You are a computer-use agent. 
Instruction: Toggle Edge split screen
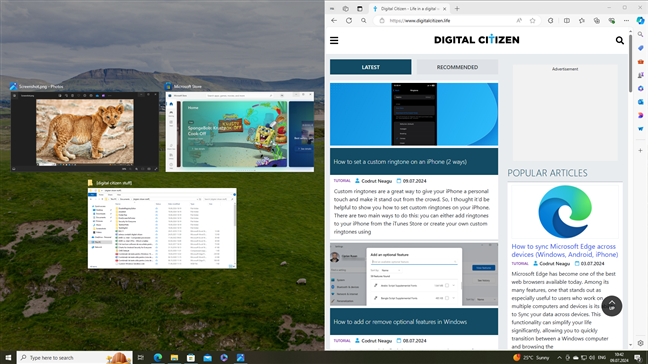click(567, 21)
